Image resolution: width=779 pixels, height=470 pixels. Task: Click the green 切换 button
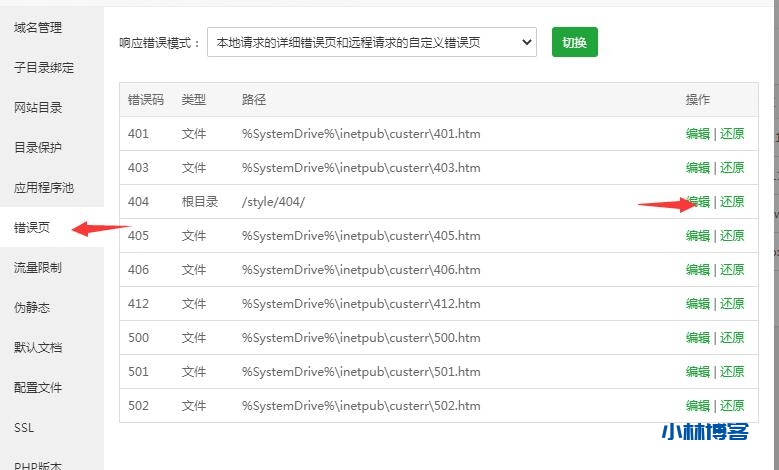574,42
